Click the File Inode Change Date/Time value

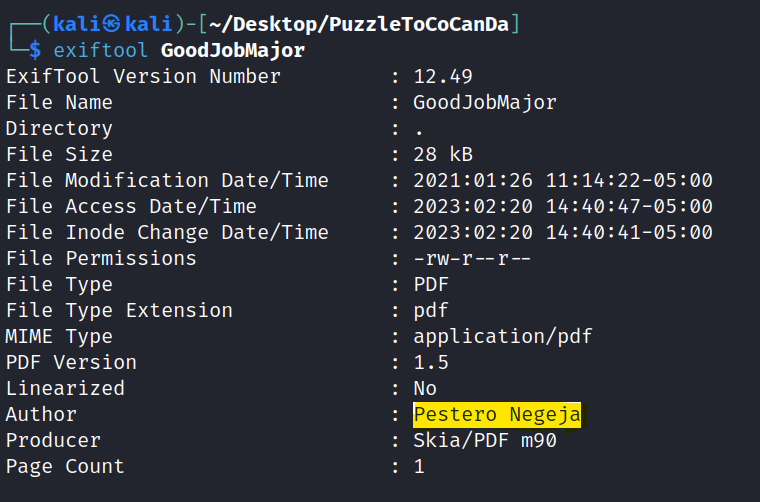coord(563,232)
